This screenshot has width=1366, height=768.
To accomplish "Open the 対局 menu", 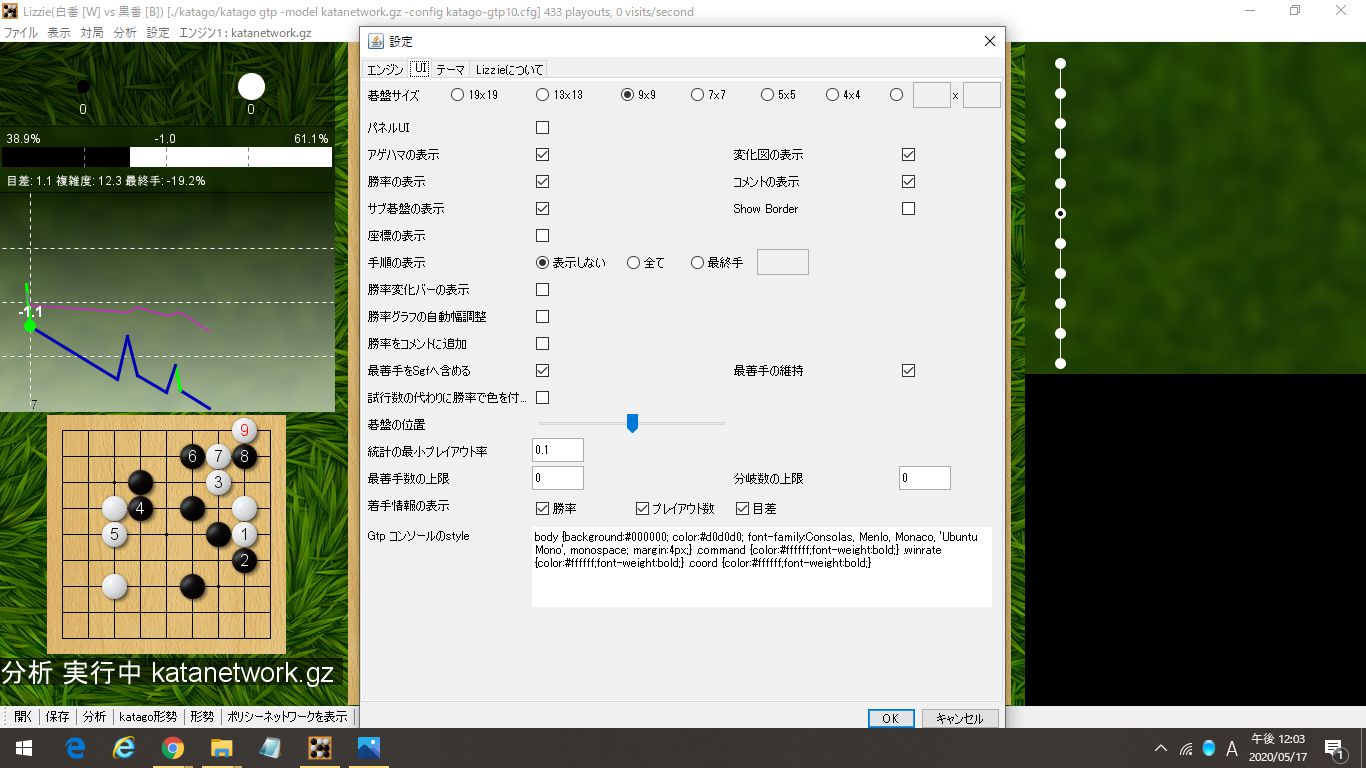I will point(92,32).
